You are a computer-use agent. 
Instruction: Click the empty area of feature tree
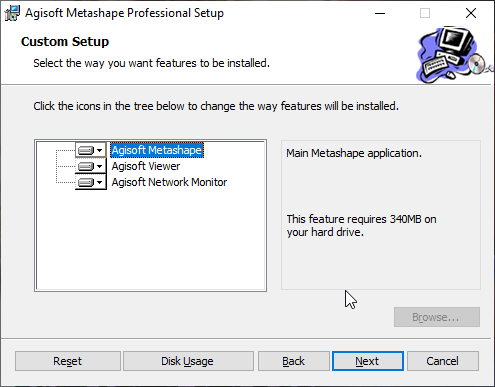point(150,240)
